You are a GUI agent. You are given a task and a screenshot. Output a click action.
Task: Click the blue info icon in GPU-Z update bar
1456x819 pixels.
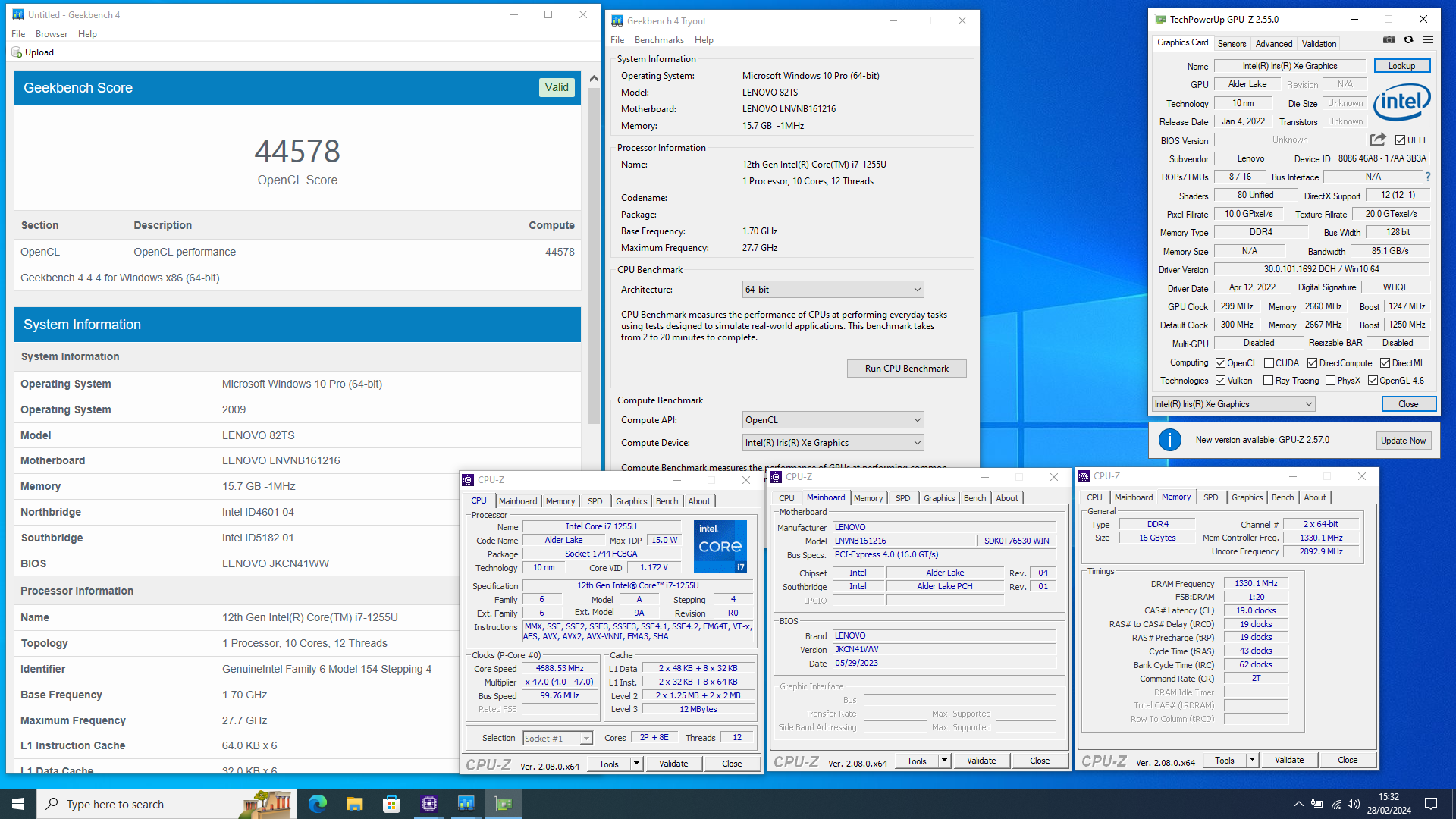[x=1169, y=440]
